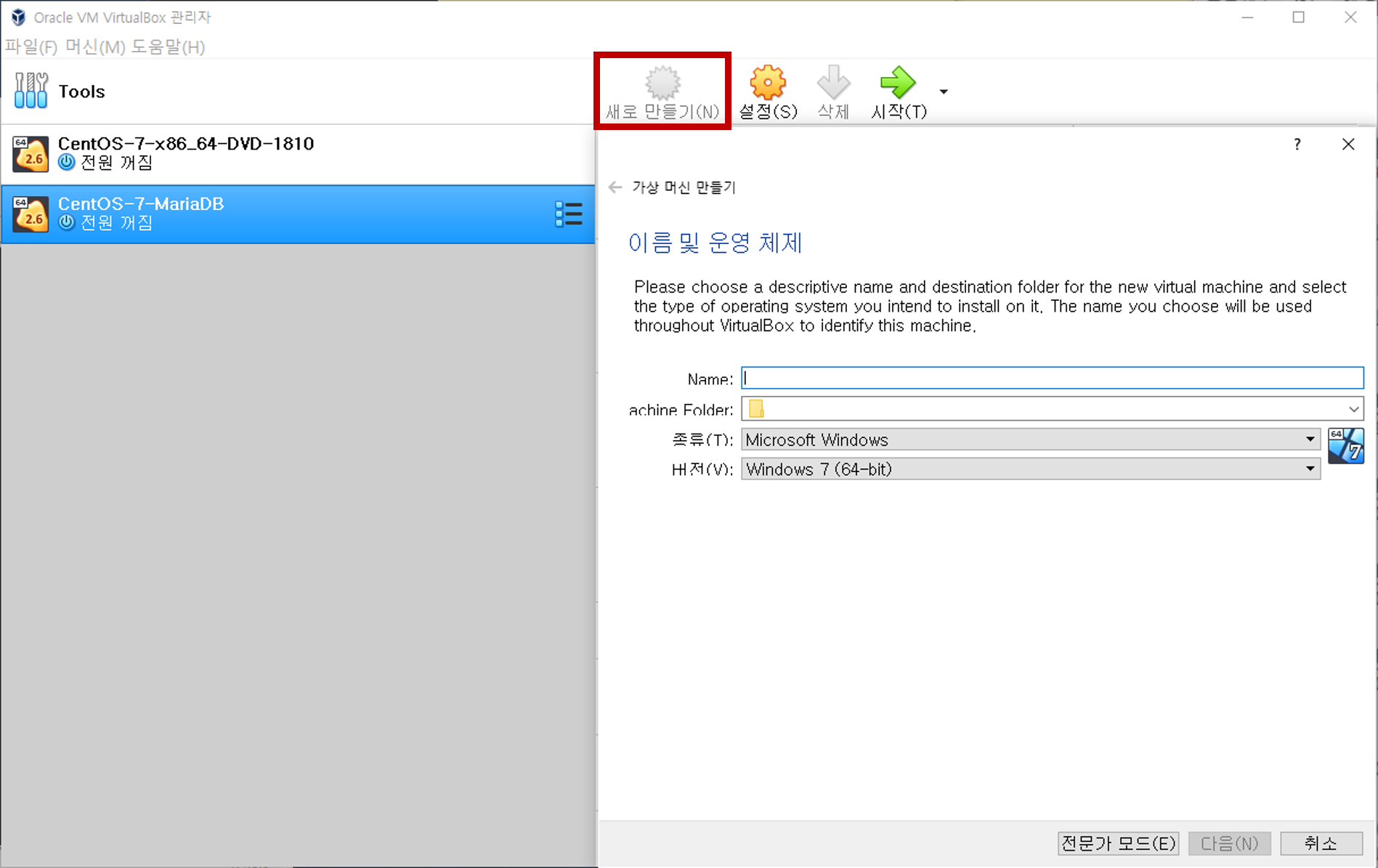Click power-off status icon of CentOS-7-x86_64-DVD-1810
This screenshot has height=868, width=1378.
[x=66, y=162]
